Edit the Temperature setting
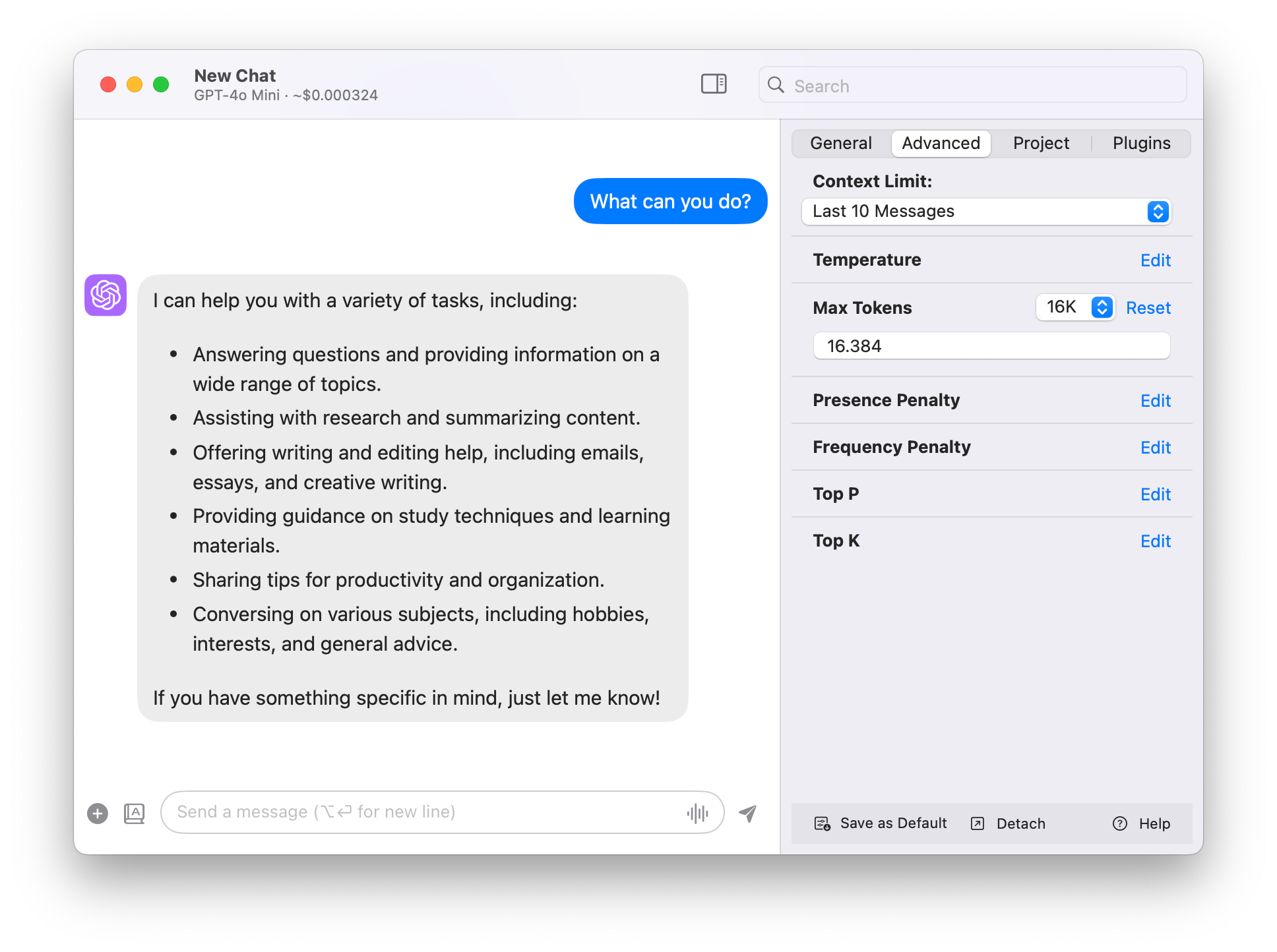This screenshot has width=1277, height=952. [x=1155, y=260]
